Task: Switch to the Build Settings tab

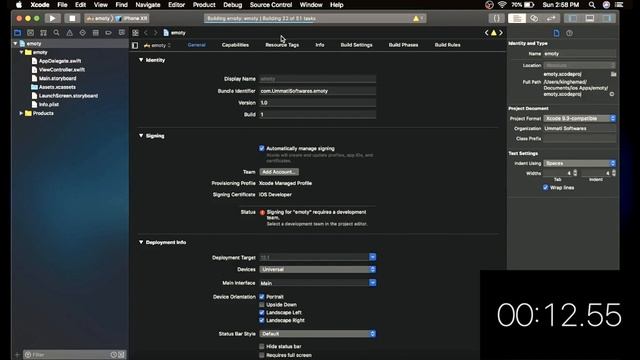Action: [x=356, y=45]
